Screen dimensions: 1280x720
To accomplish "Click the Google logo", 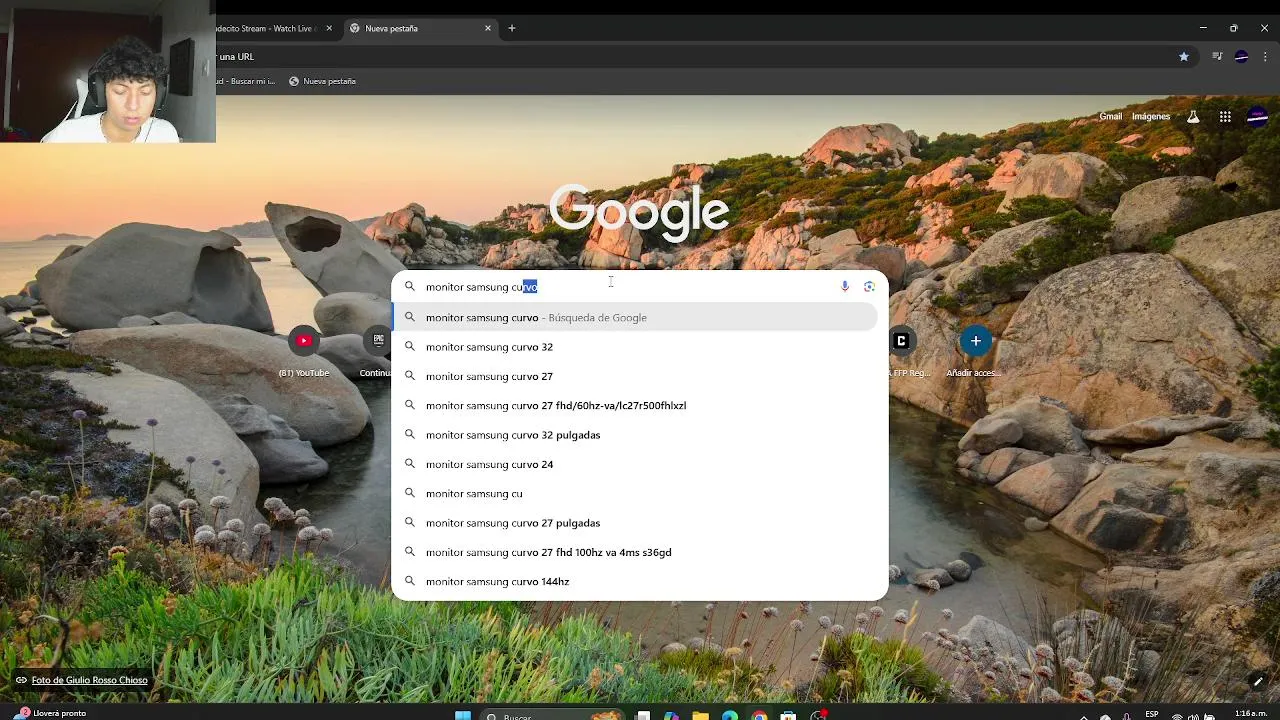I will pyautogui.click(x=640, y=212).
